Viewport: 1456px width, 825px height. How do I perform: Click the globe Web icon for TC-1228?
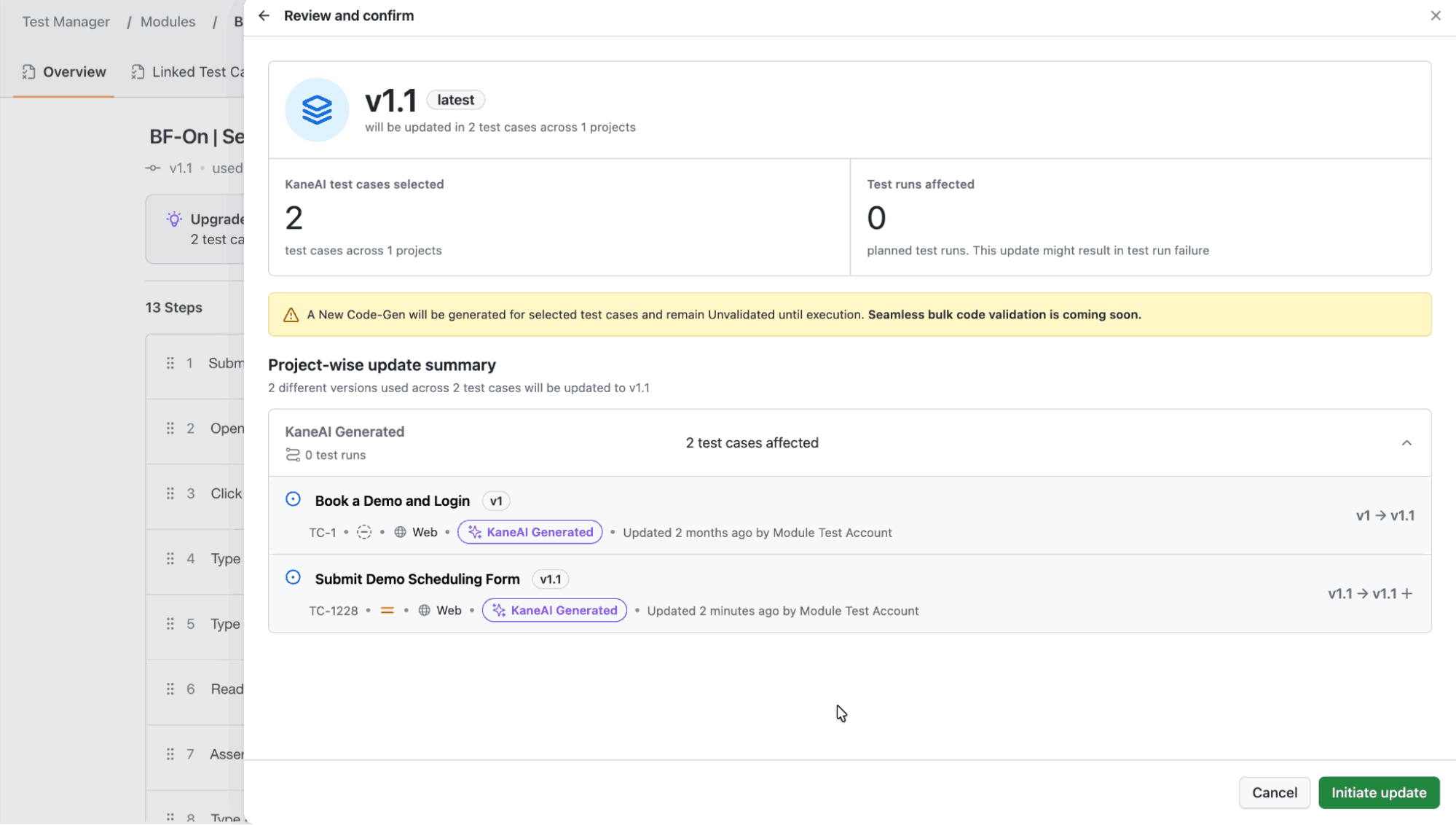pos(424,611)
